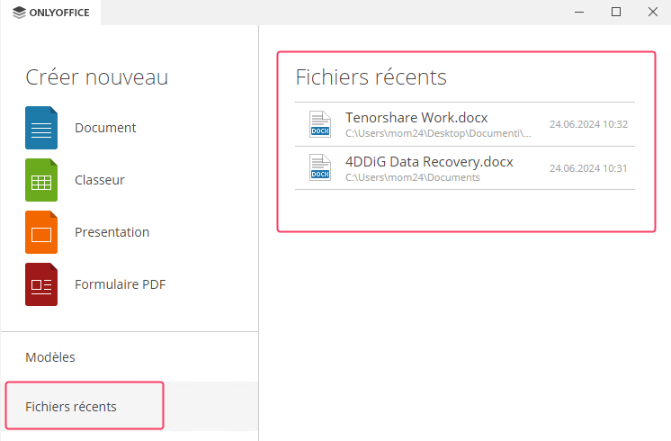
Task: Select the Formulaire PDF text label
Action: point(120,284)
